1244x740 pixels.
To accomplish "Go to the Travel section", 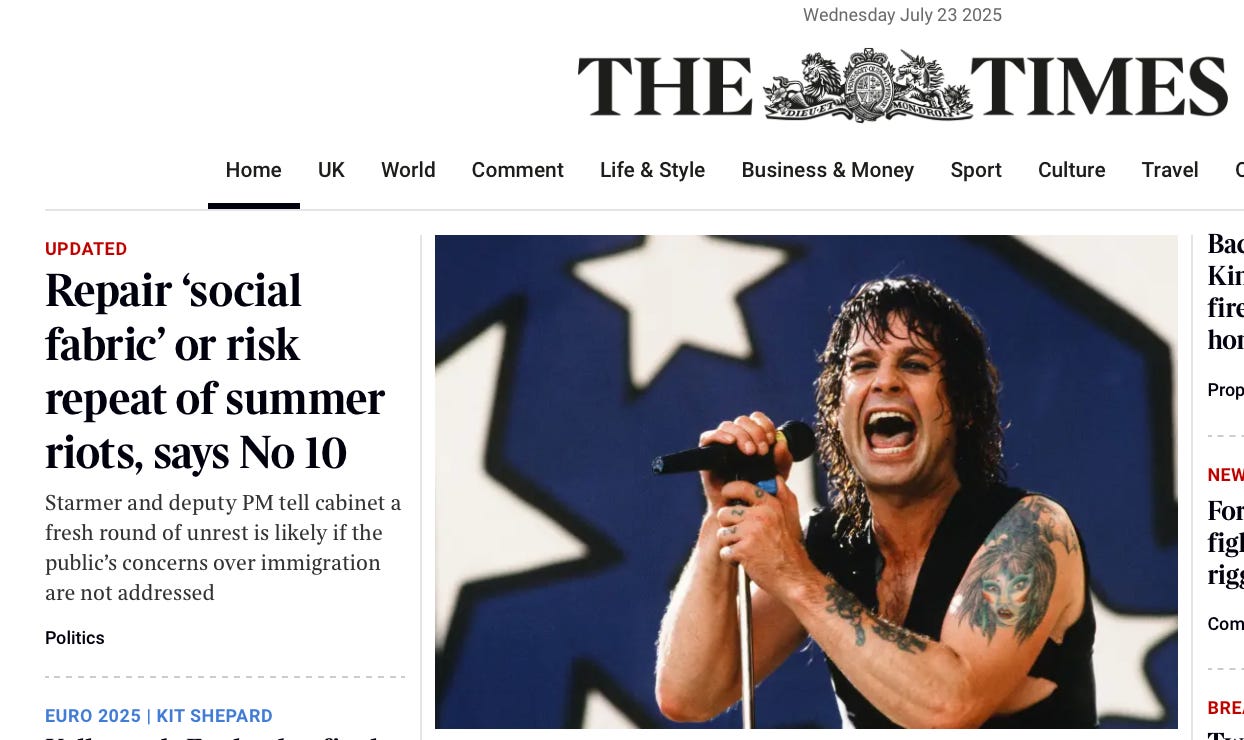I will (x=1170, y=170).
